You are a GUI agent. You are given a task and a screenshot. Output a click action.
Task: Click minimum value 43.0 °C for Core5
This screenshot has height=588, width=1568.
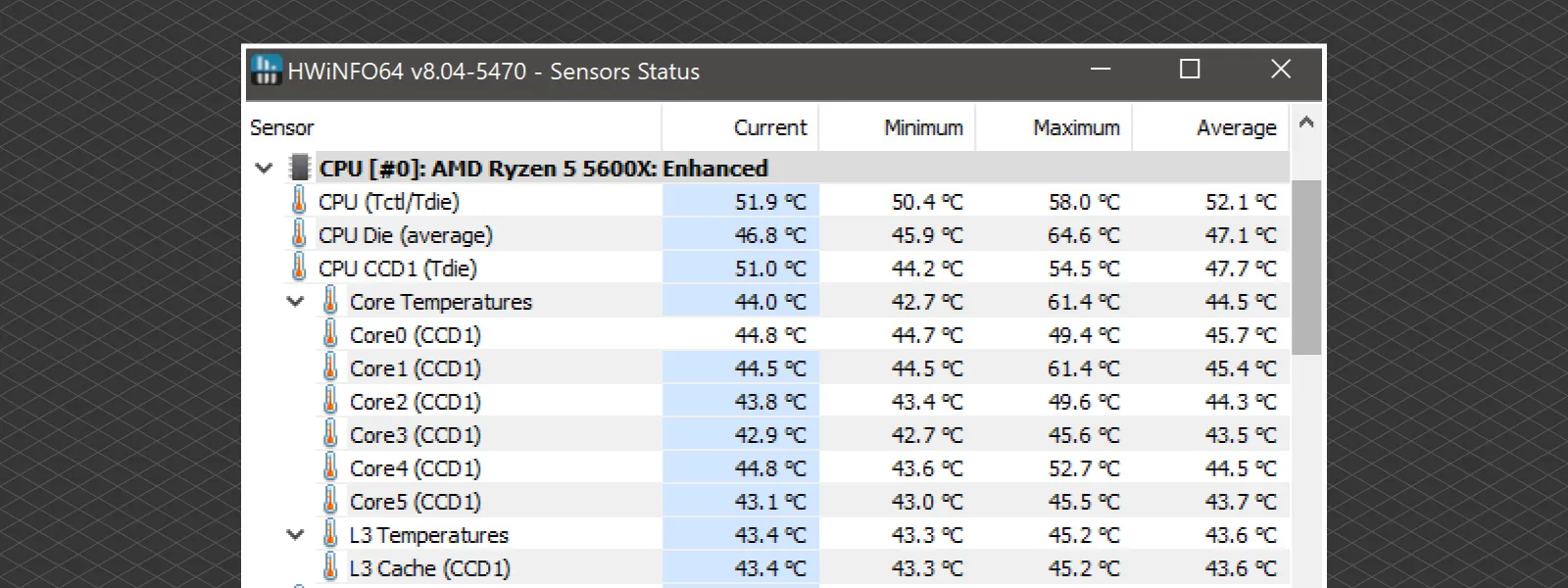coord(927,502)
